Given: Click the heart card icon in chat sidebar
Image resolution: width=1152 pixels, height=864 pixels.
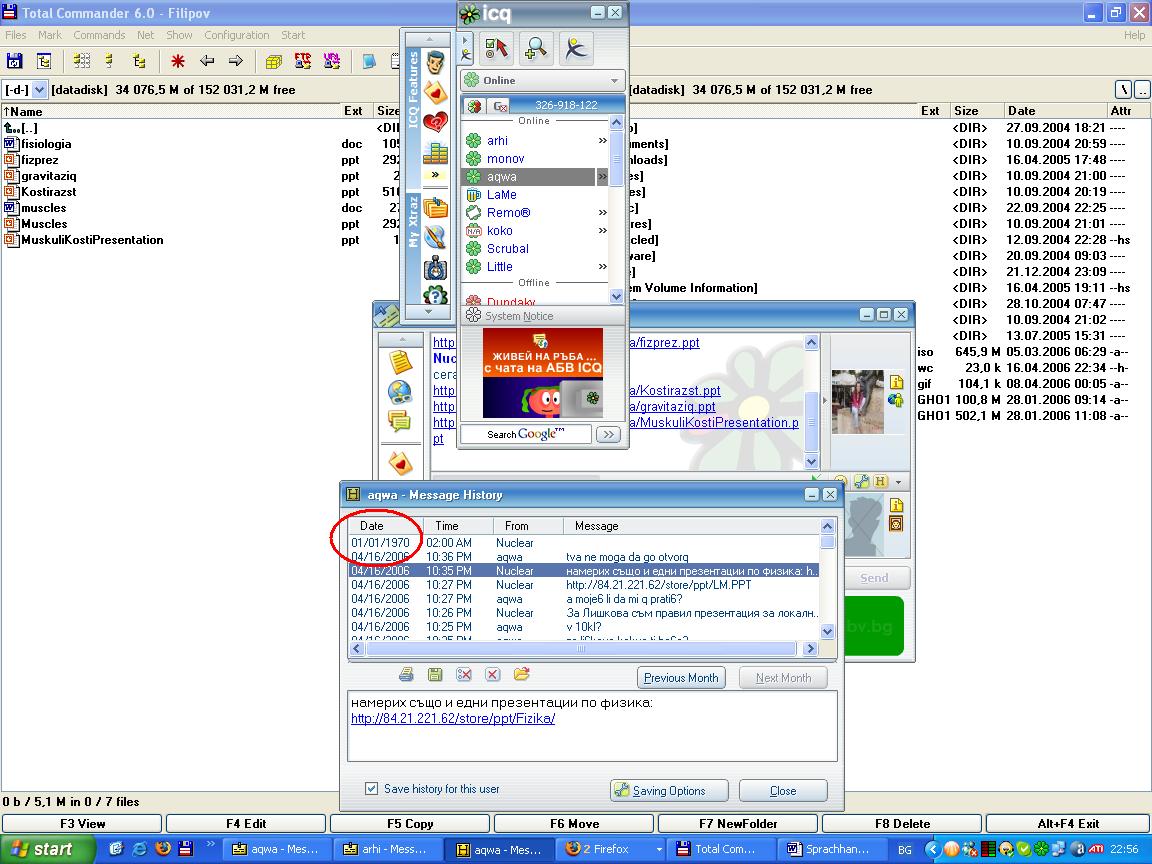Looking at the screenshot, I should [x=400, y=463].
